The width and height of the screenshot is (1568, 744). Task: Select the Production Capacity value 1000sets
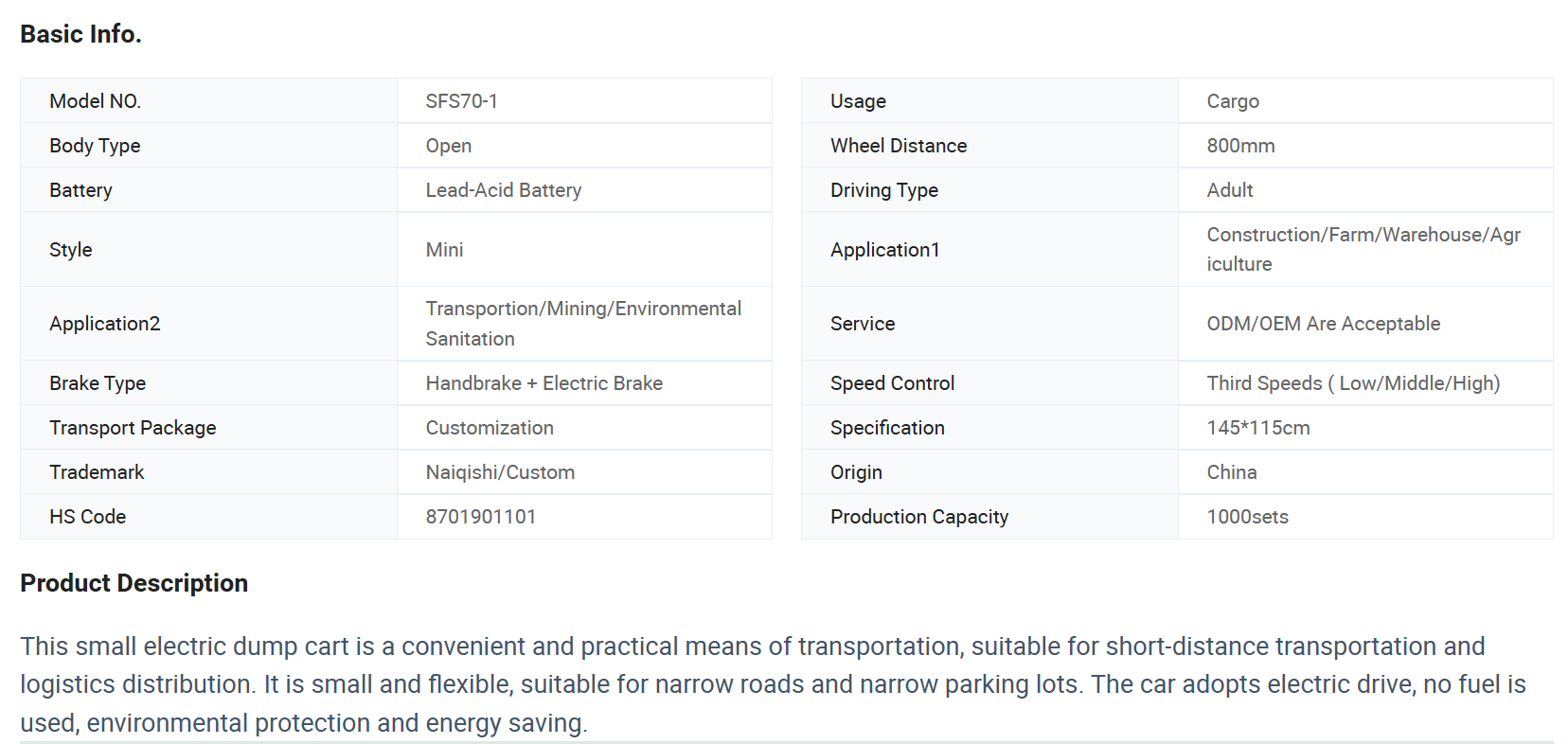1247,517
